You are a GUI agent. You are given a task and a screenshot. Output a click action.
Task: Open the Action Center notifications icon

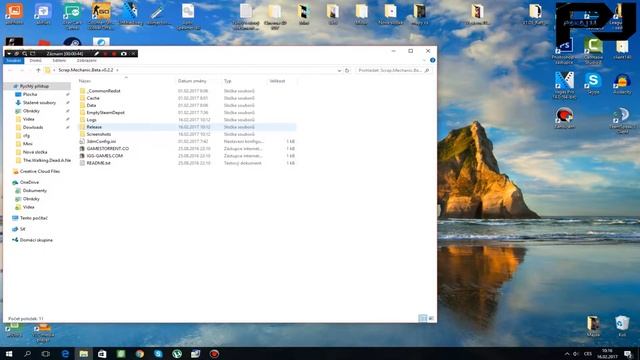click(629, 353)
